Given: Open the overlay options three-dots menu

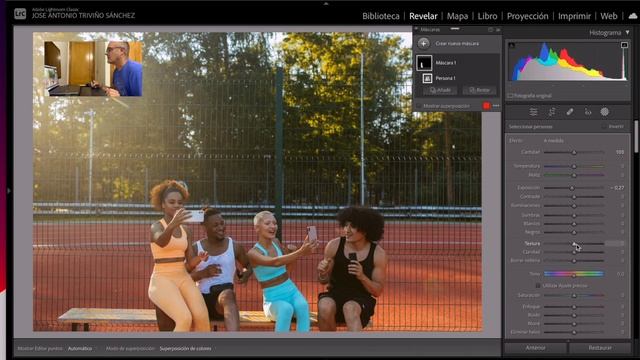Looking at the screenshot, I should click(x=496, y=106).
